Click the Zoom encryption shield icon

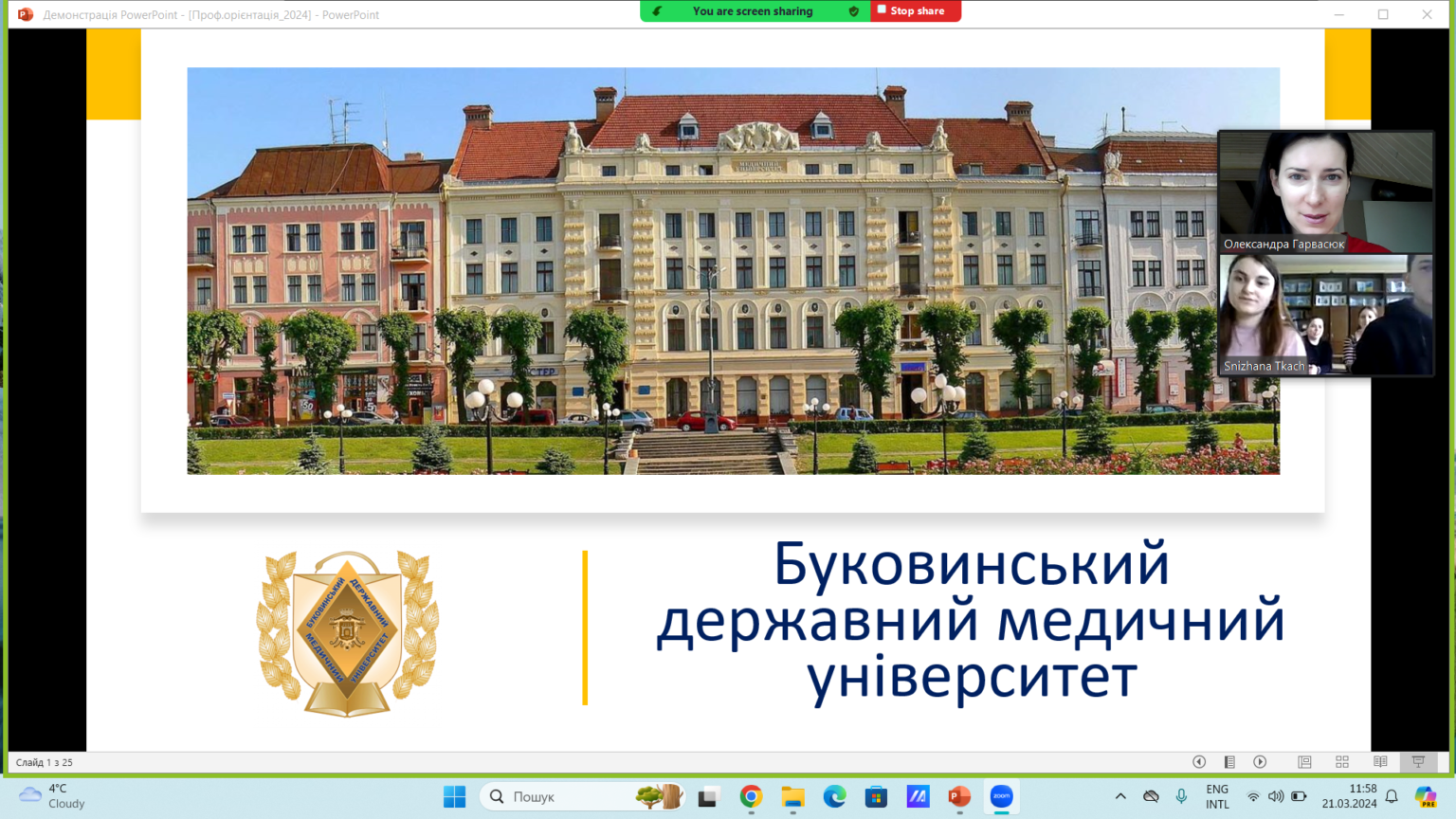click(x=853, y=11)
